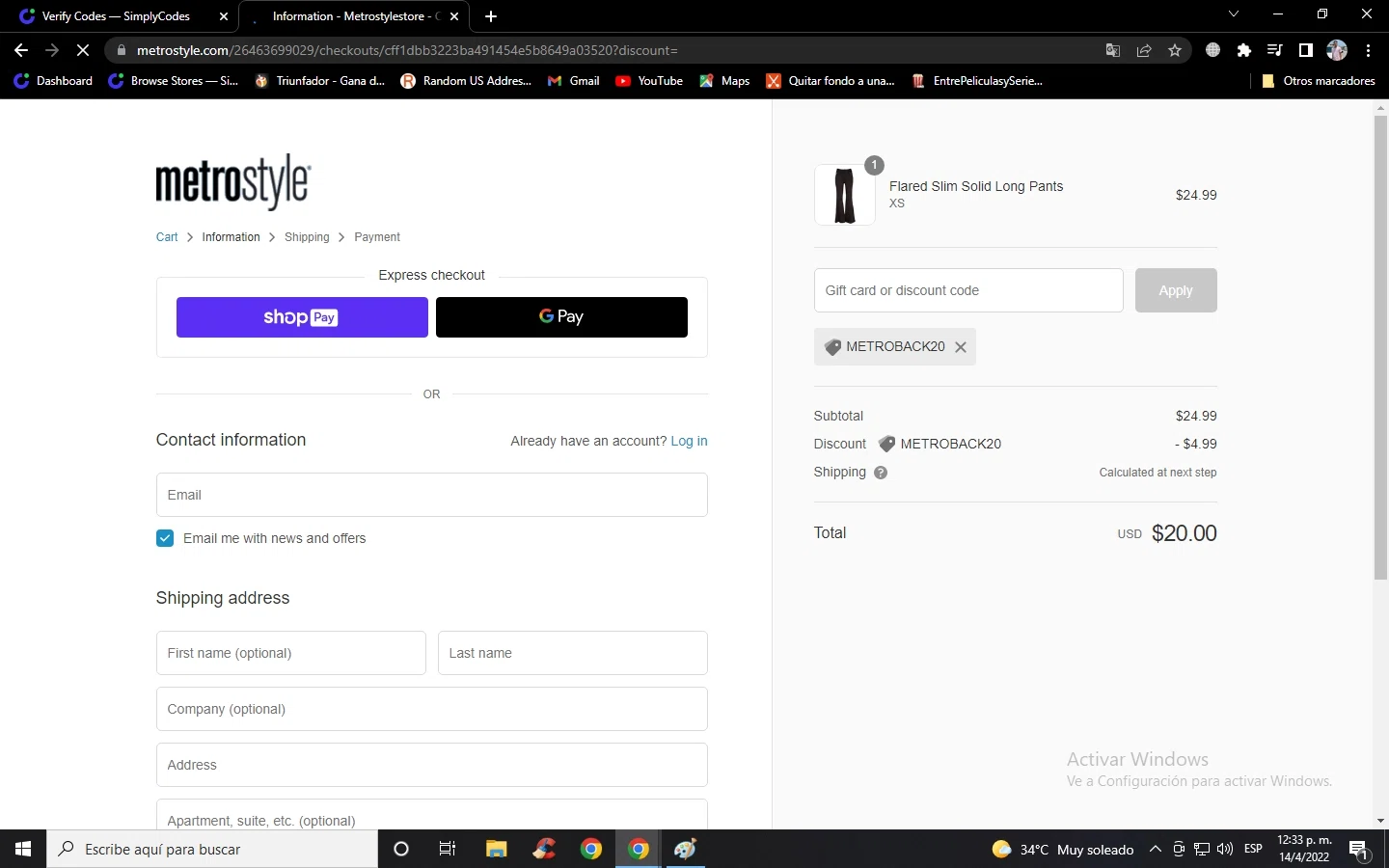Viewport: 1389px width, 868px height.
Task: Remove the METROBACK20 discount code
Action: (x=961, y=347)
